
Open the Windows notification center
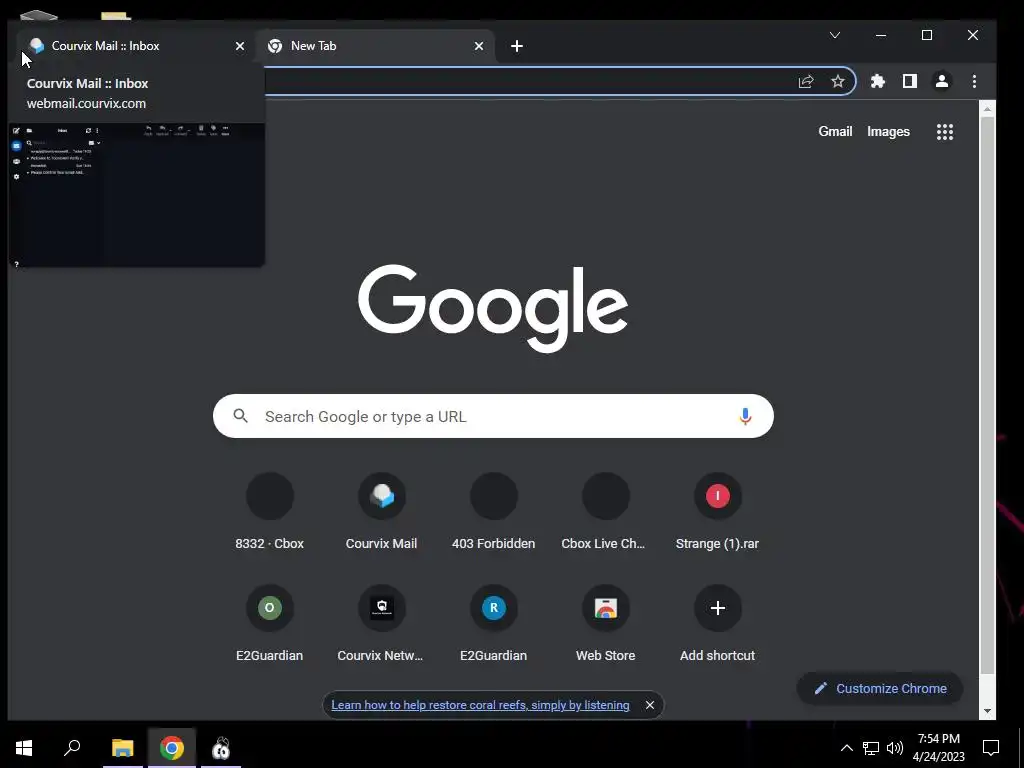991,748
